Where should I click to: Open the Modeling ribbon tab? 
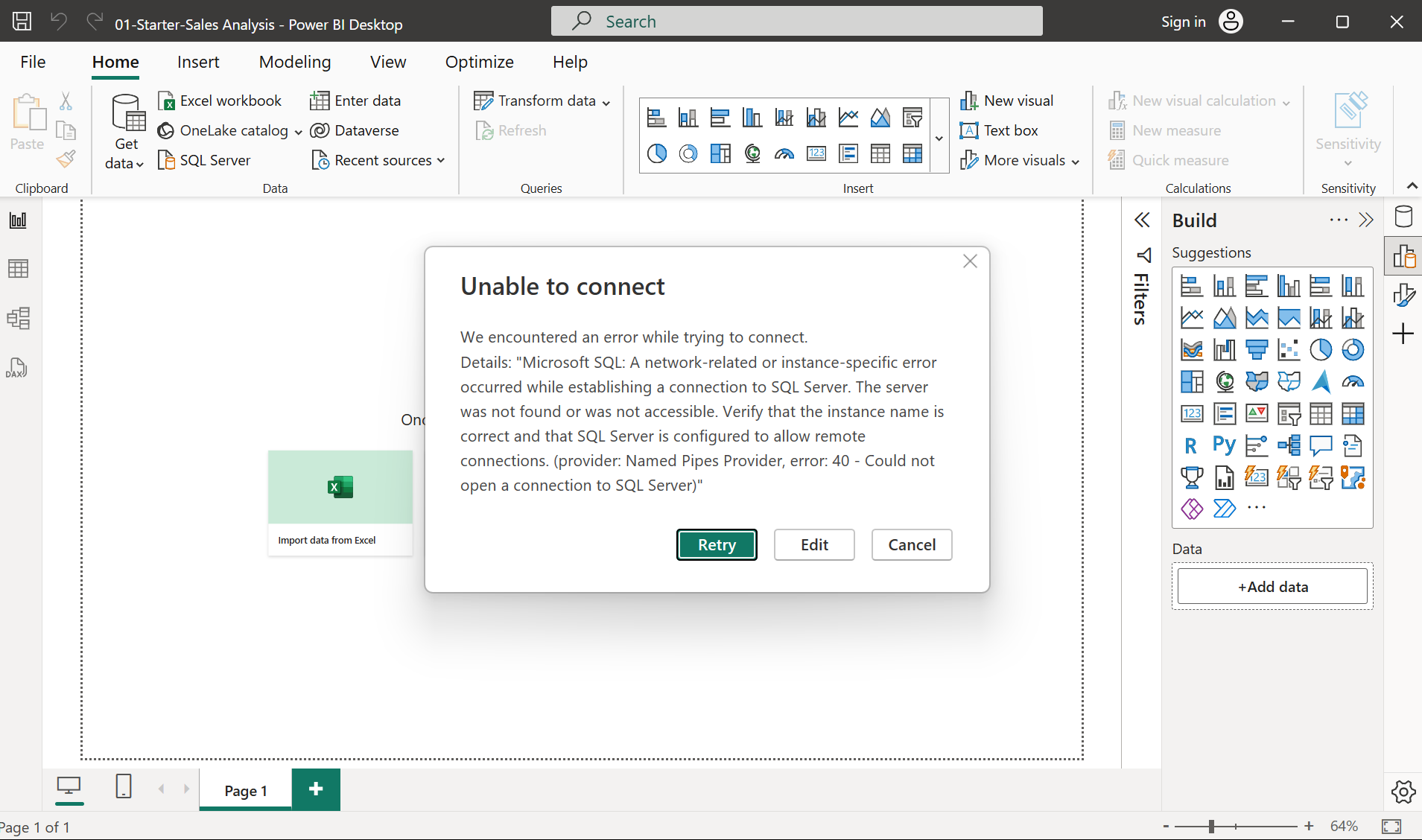(295, 62)
